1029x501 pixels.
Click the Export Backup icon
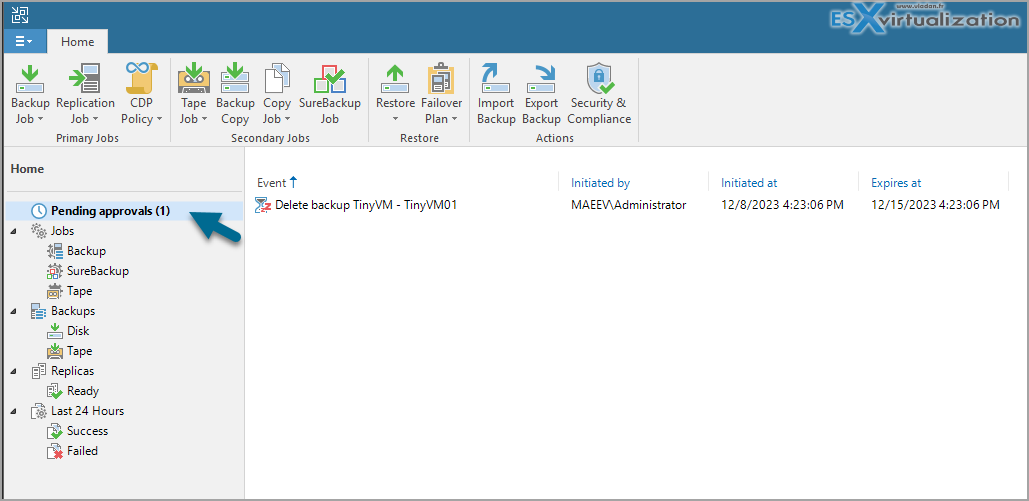(541, 79)
